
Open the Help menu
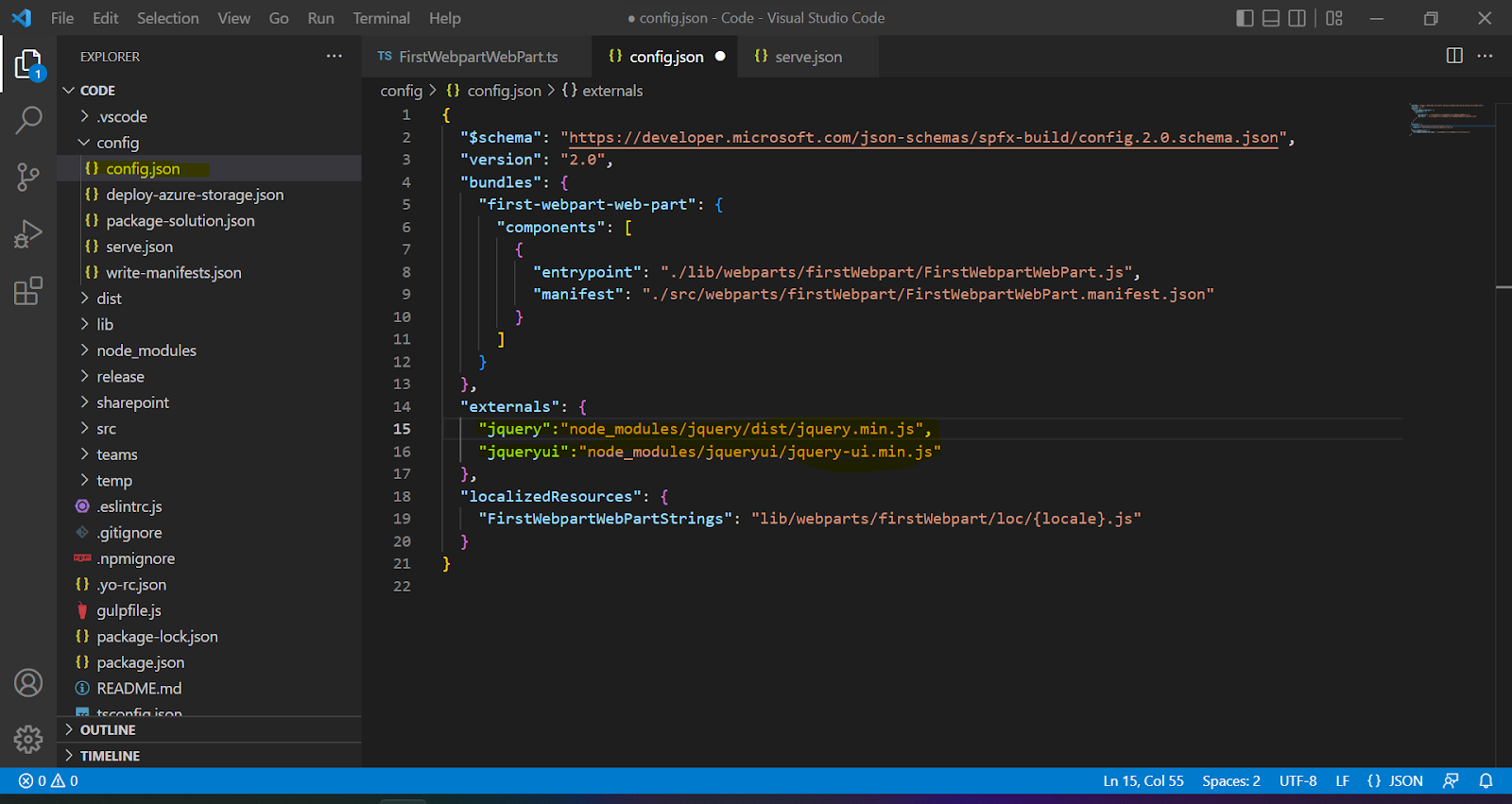[445, 18]
